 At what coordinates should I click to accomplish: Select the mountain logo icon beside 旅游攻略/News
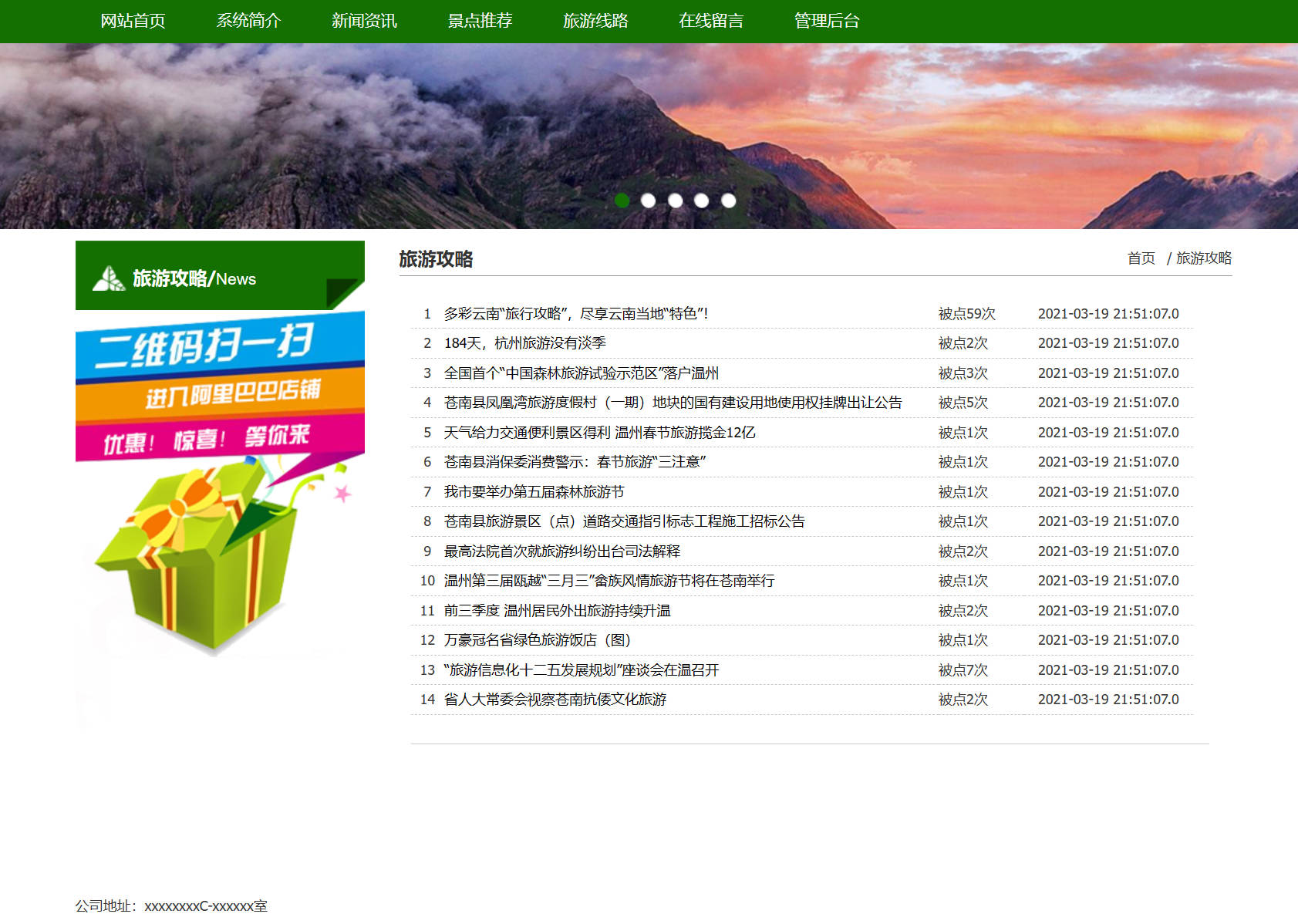111,278
